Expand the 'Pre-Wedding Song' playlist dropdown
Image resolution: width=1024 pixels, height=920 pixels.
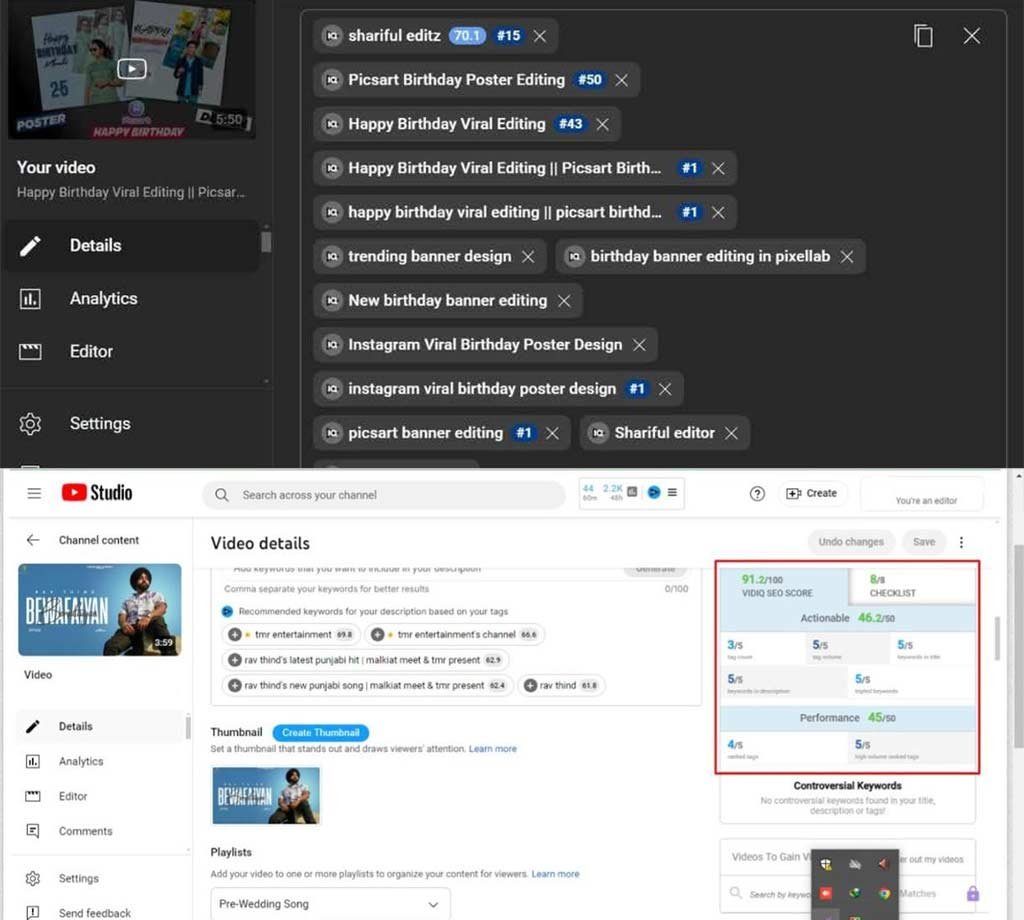tap(330, 904)
